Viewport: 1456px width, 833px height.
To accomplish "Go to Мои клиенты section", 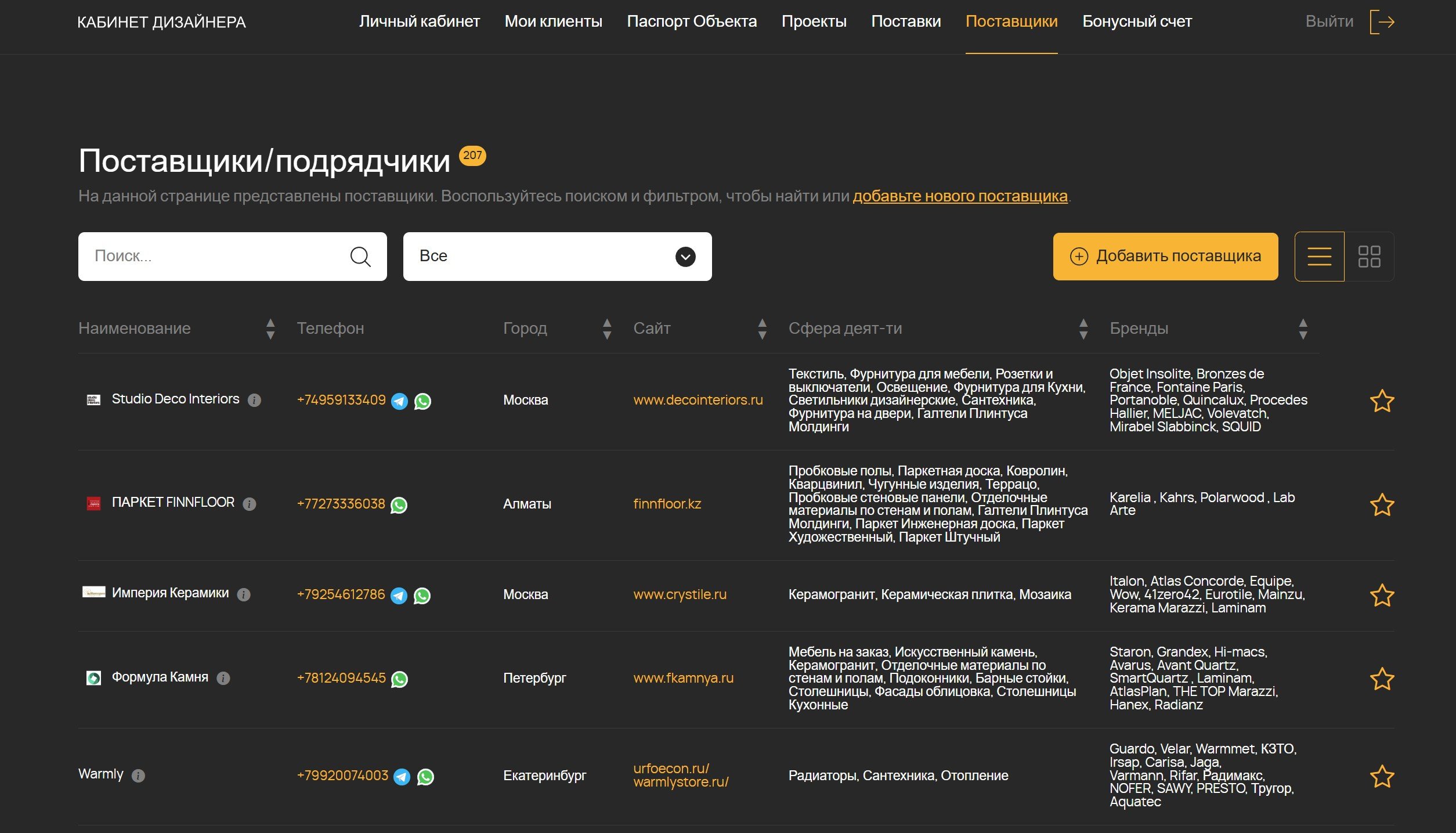I will click(x=553, y=21).
